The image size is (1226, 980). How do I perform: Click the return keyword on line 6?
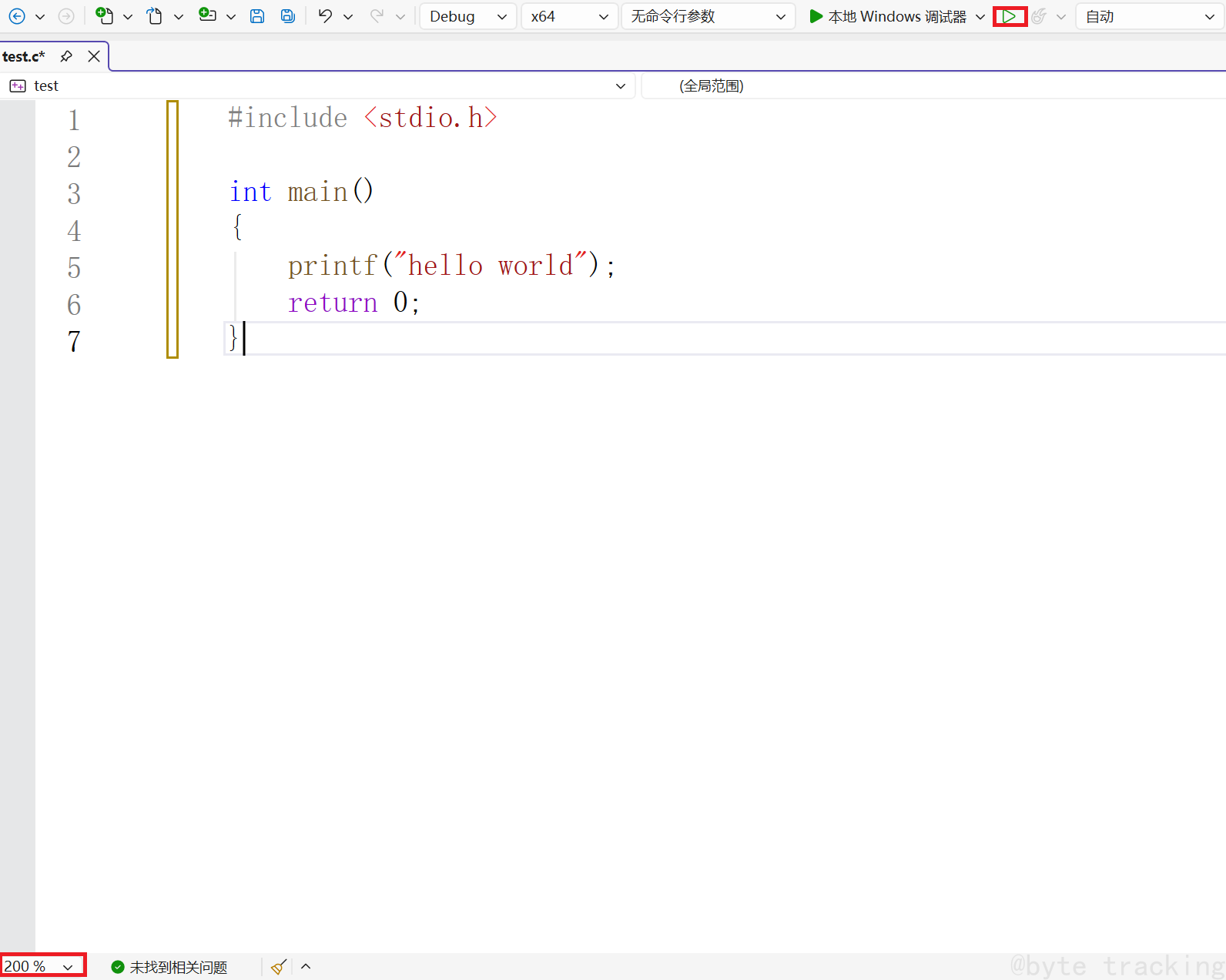tap(333, 303)
